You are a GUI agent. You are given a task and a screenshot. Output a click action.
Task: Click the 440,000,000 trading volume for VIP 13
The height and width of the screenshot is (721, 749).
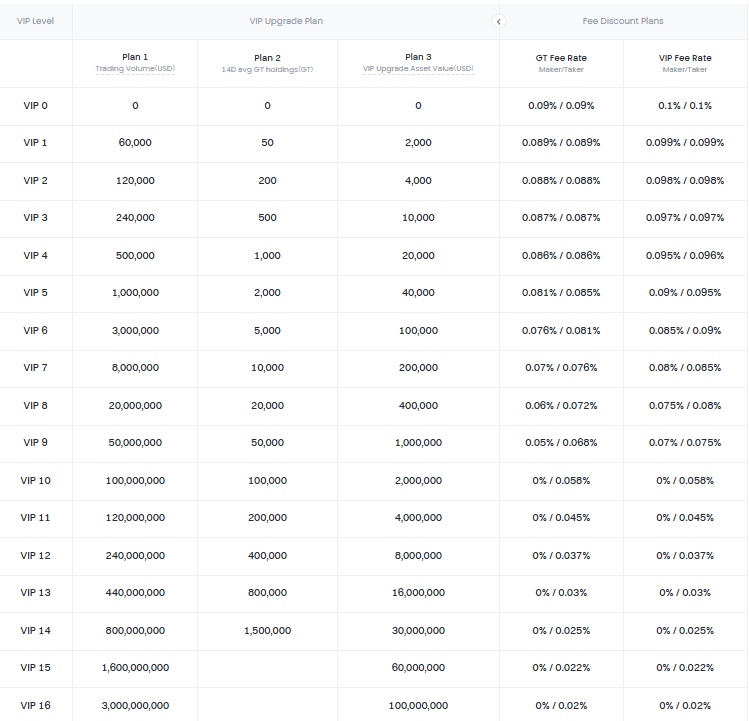135,592
